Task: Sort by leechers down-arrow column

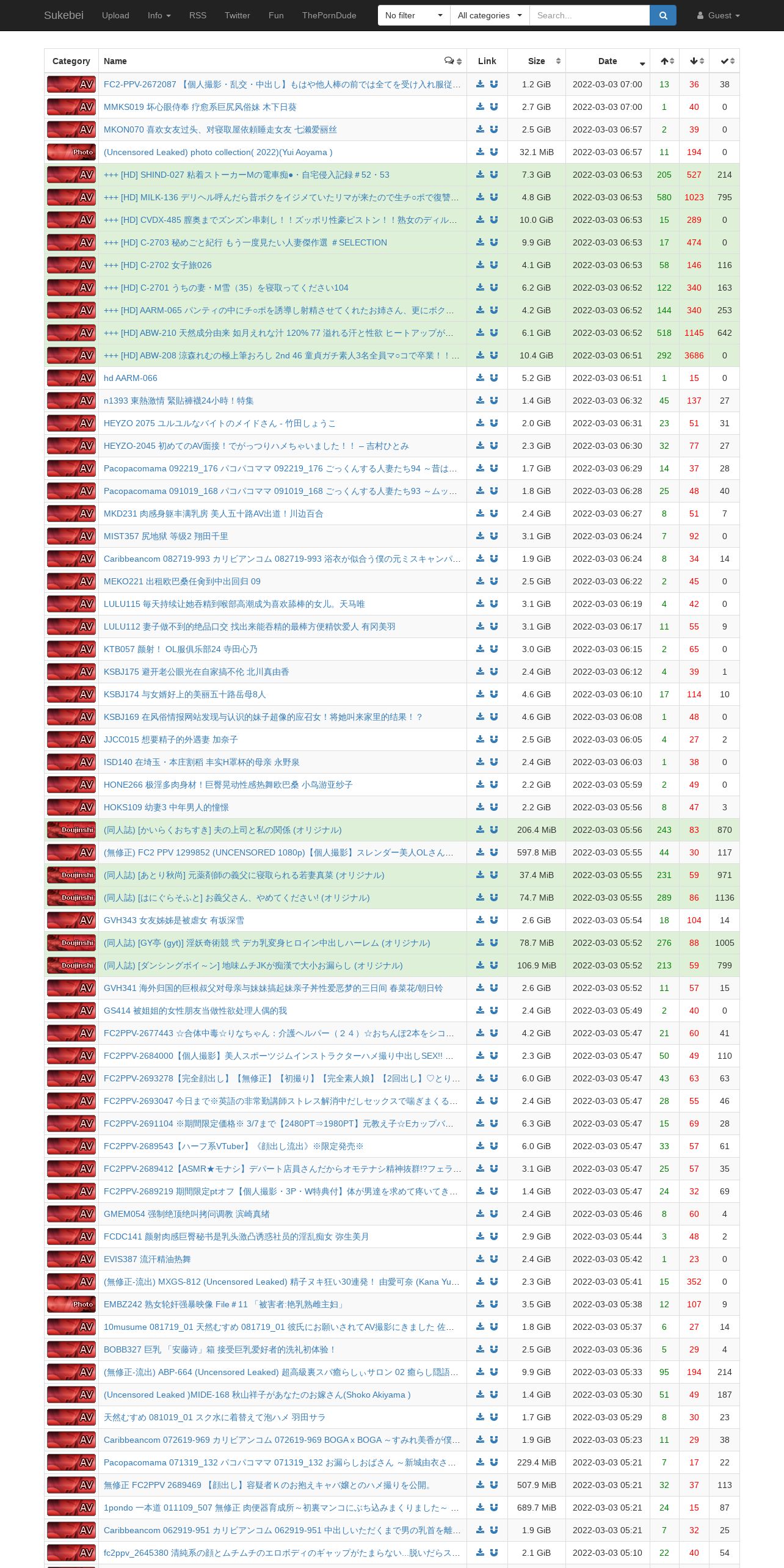Action: (x=694, y=61)
